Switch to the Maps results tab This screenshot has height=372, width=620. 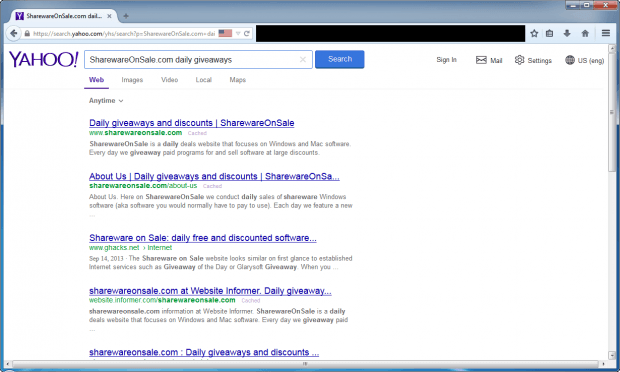tap(238, 80)
